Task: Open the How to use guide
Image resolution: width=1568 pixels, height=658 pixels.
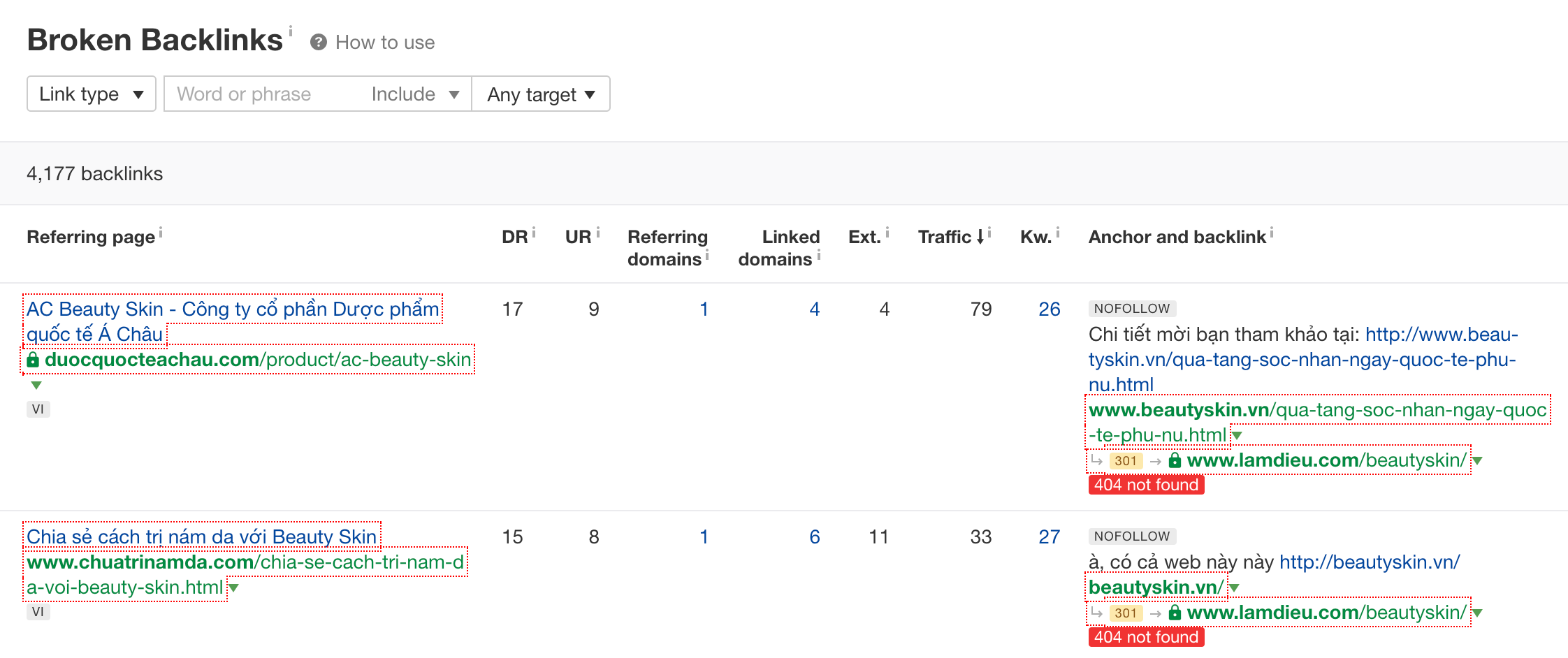Action: click(x=385, y=43)
